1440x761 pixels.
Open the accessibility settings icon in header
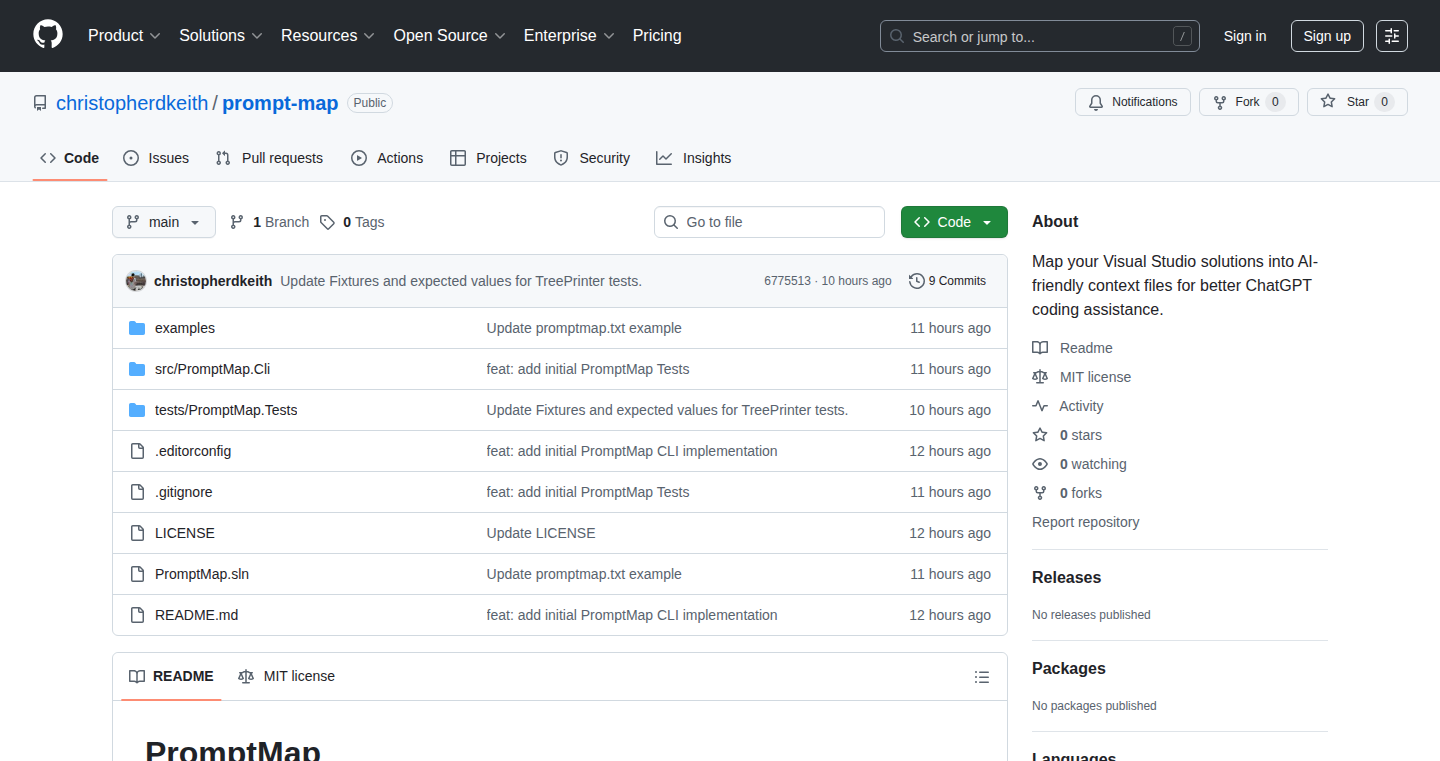(1391, 36)
